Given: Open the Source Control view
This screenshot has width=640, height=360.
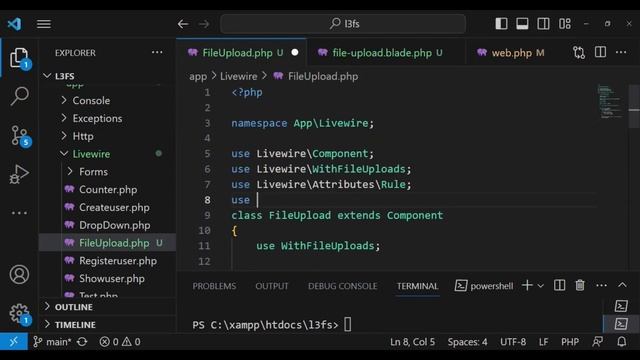Looking at the screenshot, I should click(x=19, y=135).
